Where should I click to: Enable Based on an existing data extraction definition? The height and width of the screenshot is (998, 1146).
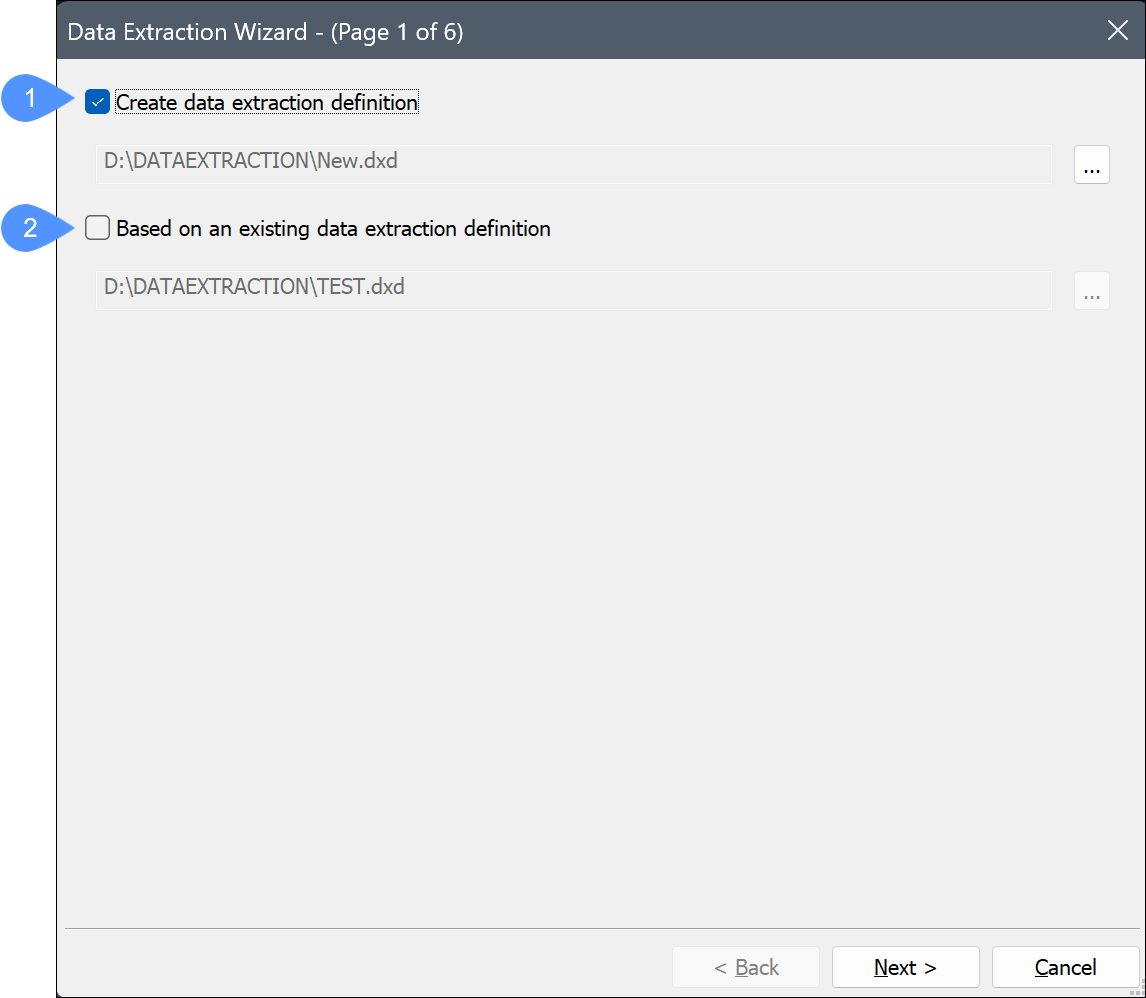coord(97,228)
